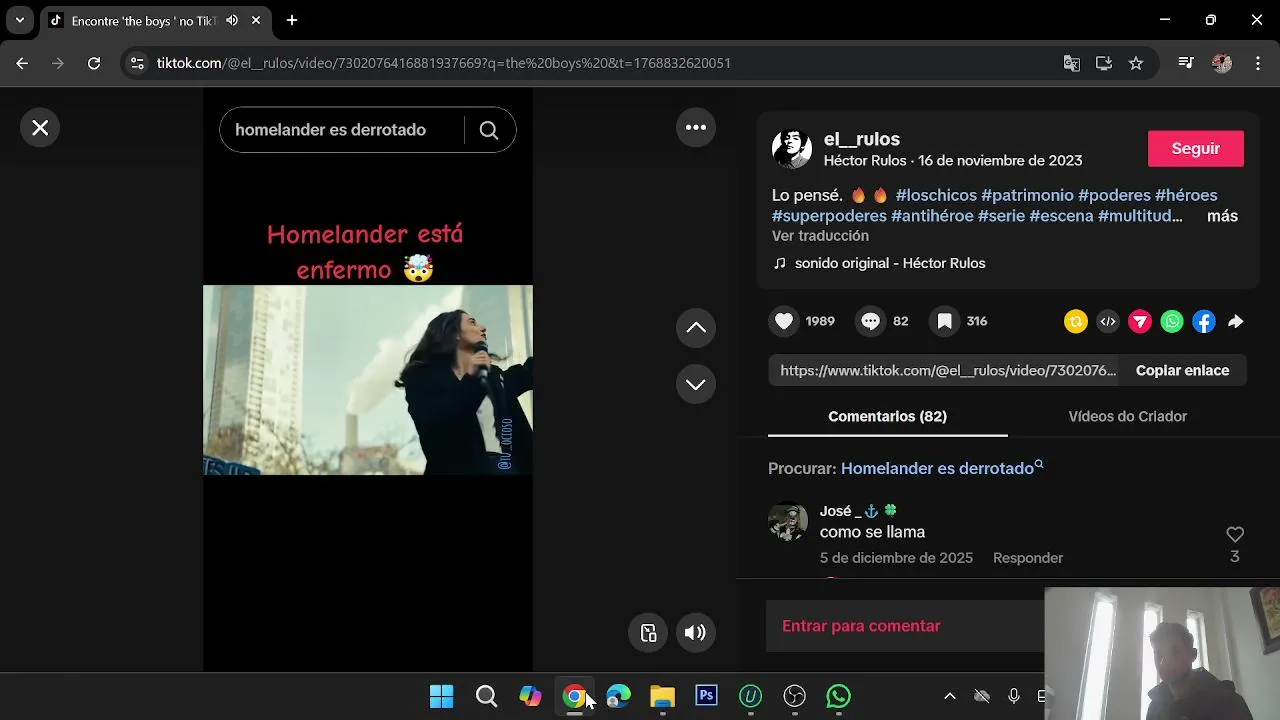
Task: Mute tab via speaker icon on tab
Action: 232,20
